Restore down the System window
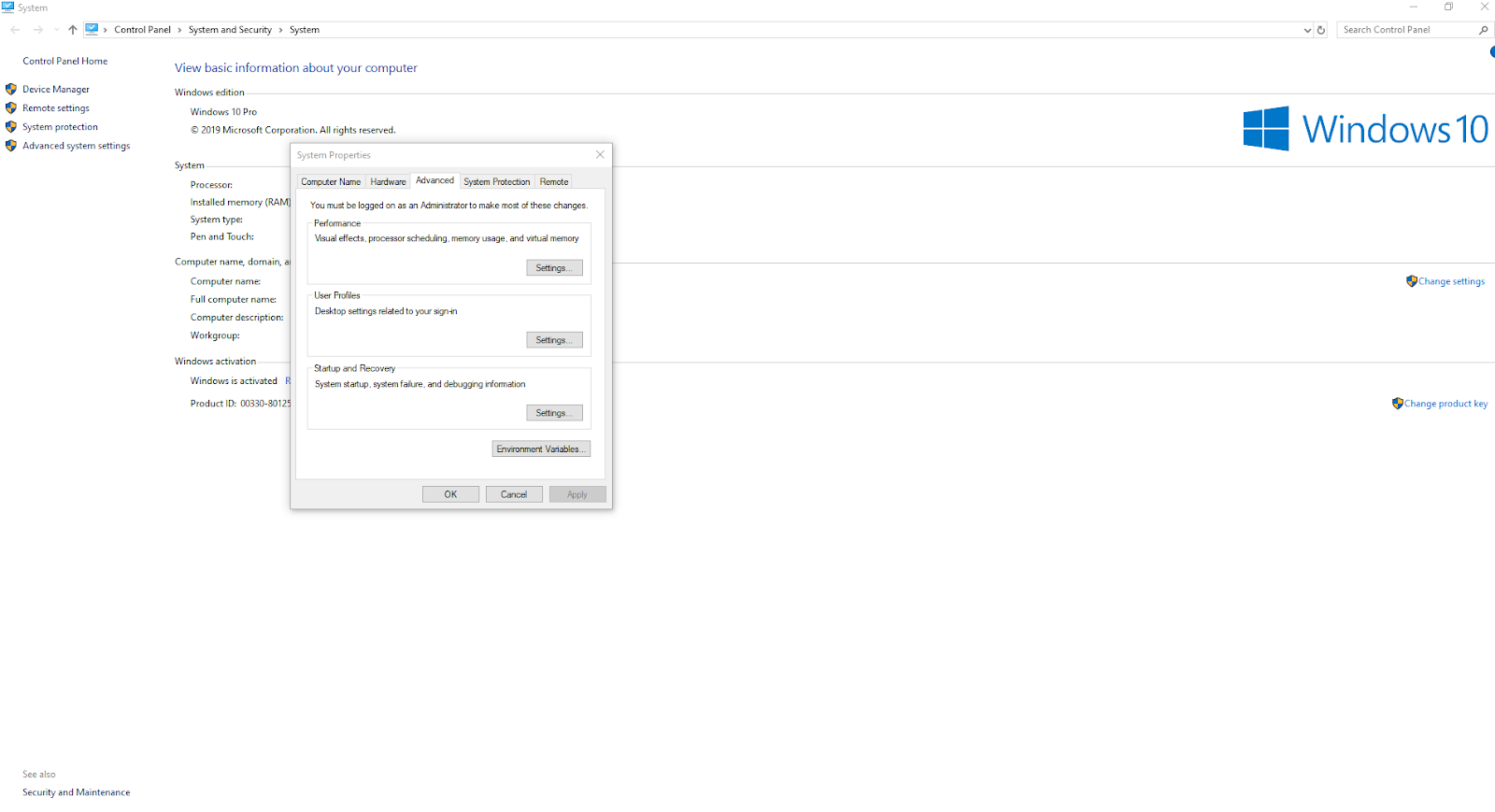This screenshot has width=1495, height=812. point(1448,7)
